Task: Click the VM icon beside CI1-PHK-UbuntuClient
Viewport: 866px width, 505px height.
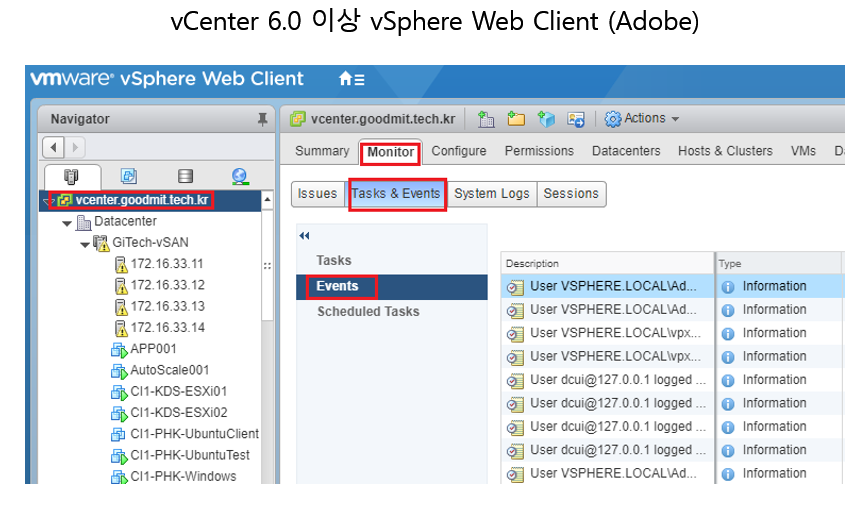Action: pos(118,435)
